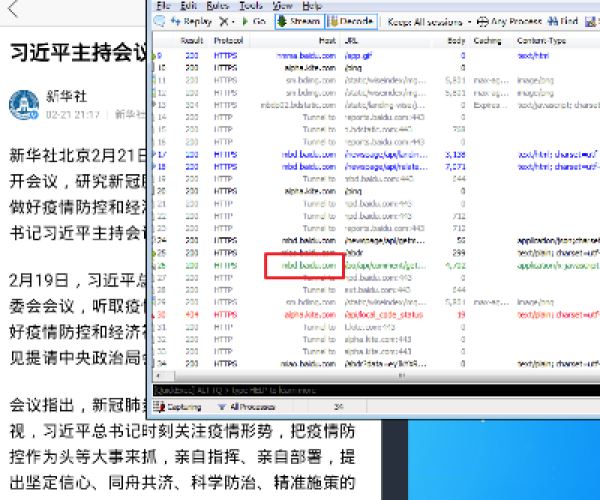Click the Save disk icon in the toolbar
This screenshot has height=500, width=600.
click(592, 22)
